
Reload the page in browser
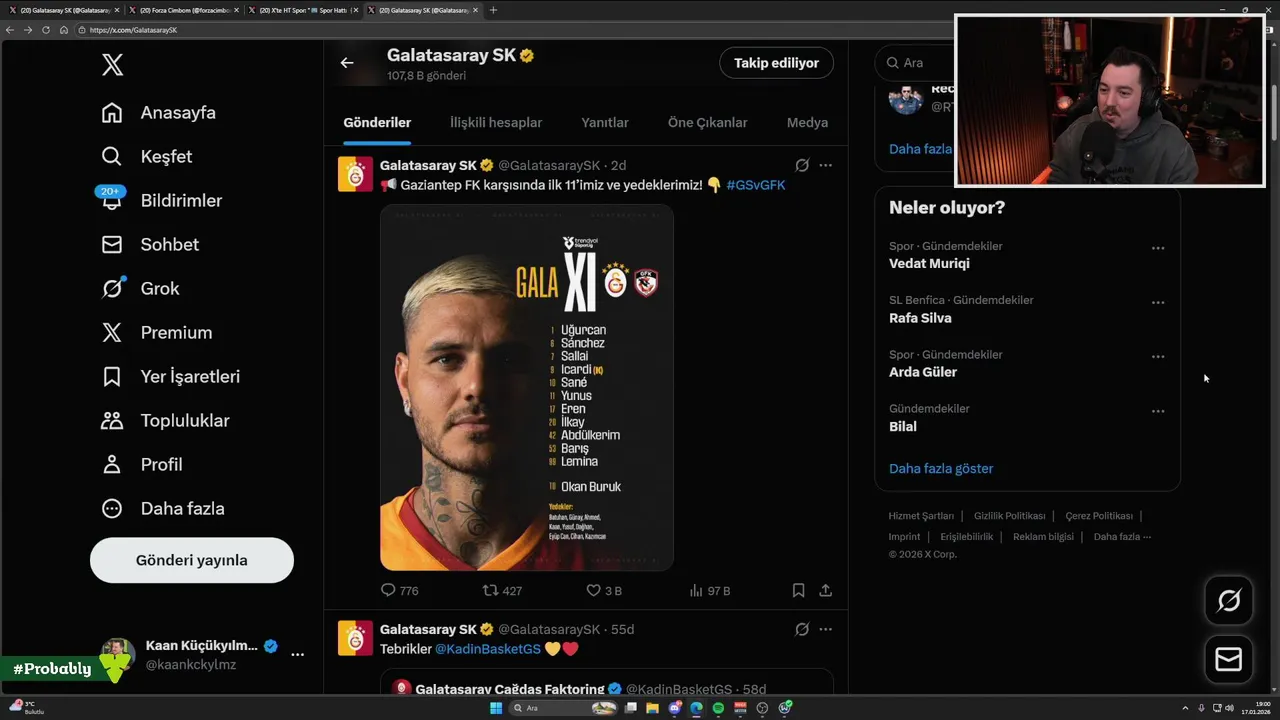[x=46, y=30]
